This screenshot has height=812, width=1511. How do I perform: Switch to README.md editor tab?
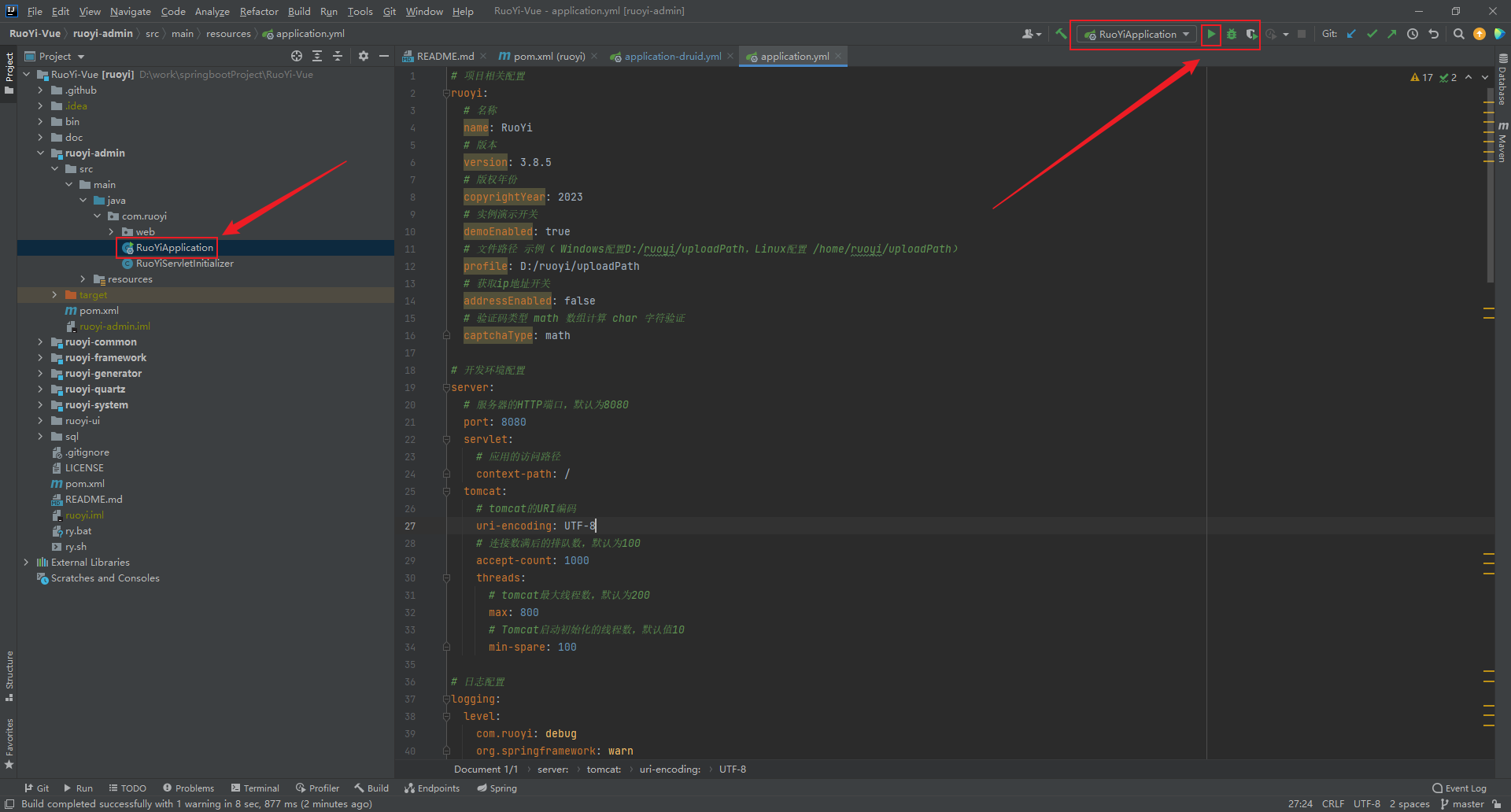tap(445, 56)
